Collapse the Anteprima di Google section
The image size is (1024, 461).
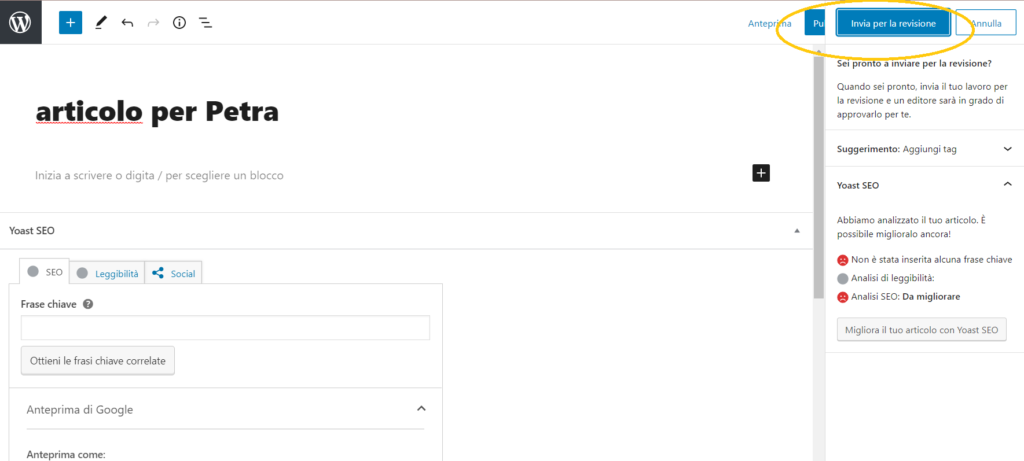pos(421,409)
